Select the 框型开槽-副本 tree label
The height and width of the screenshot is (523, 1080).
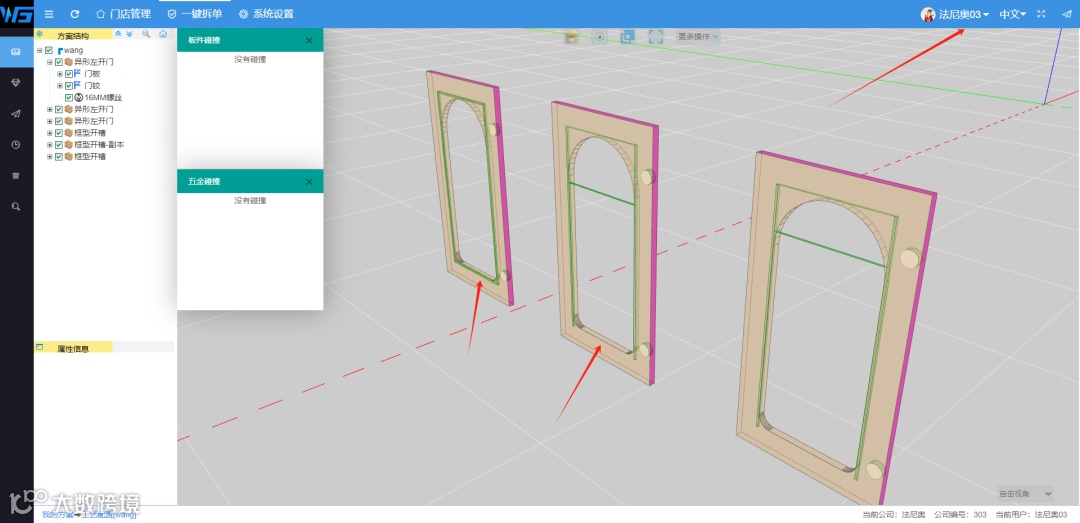99,145
